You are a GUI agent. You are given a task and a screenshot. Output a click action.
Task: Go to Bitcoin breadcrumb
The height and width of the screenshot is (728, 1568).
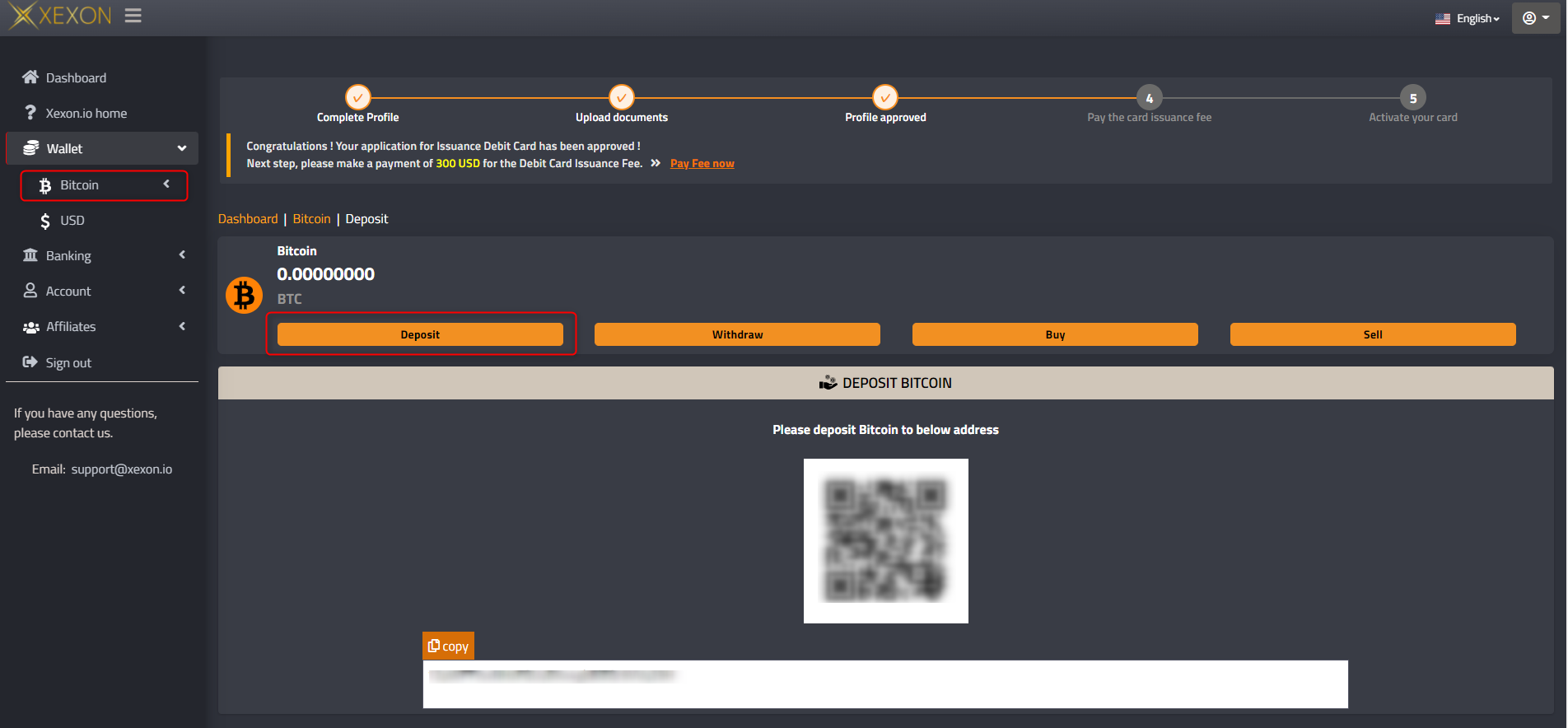point(311,218)
